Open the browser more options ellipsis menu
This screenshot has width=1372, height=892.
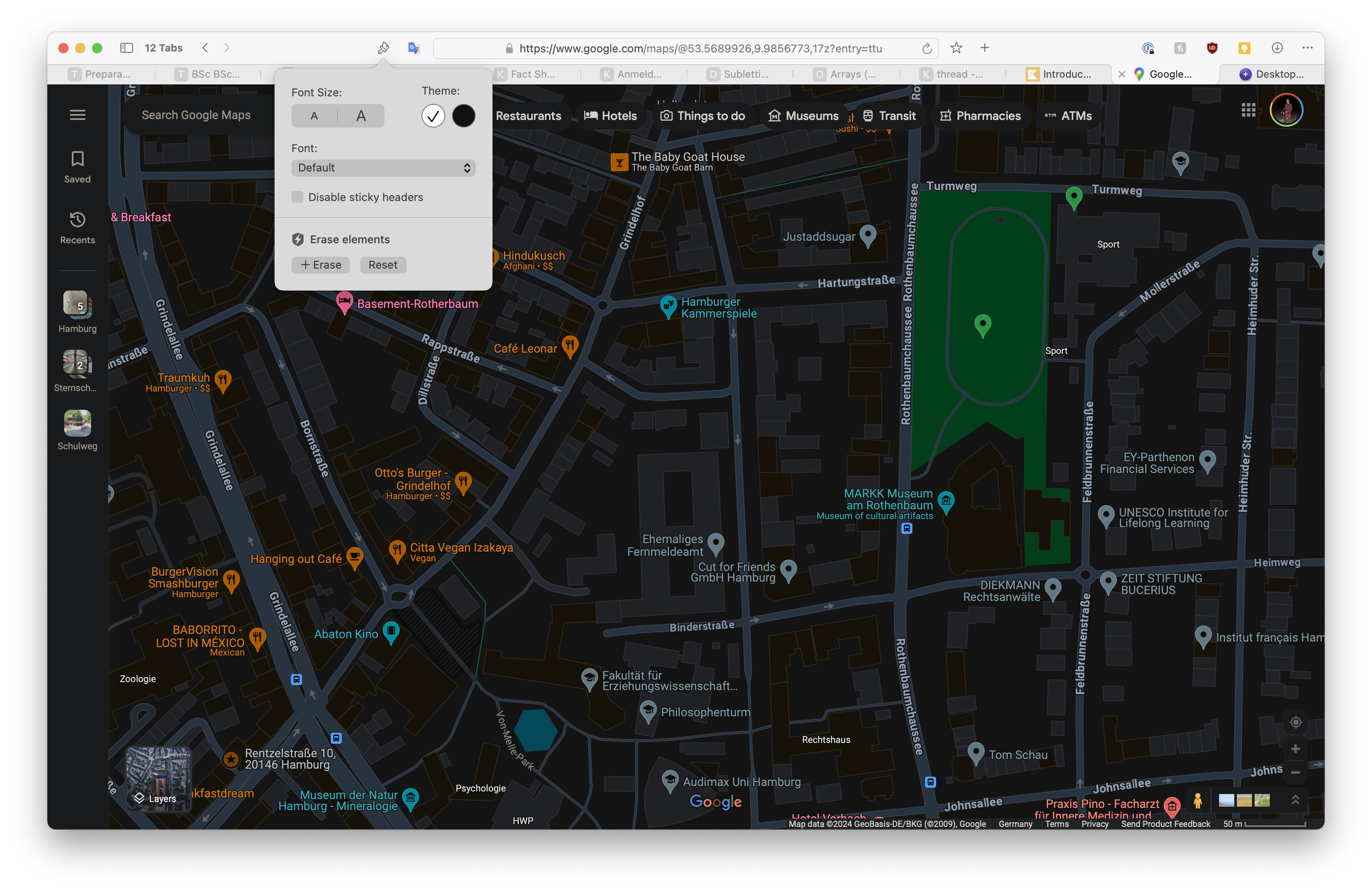1307,48
